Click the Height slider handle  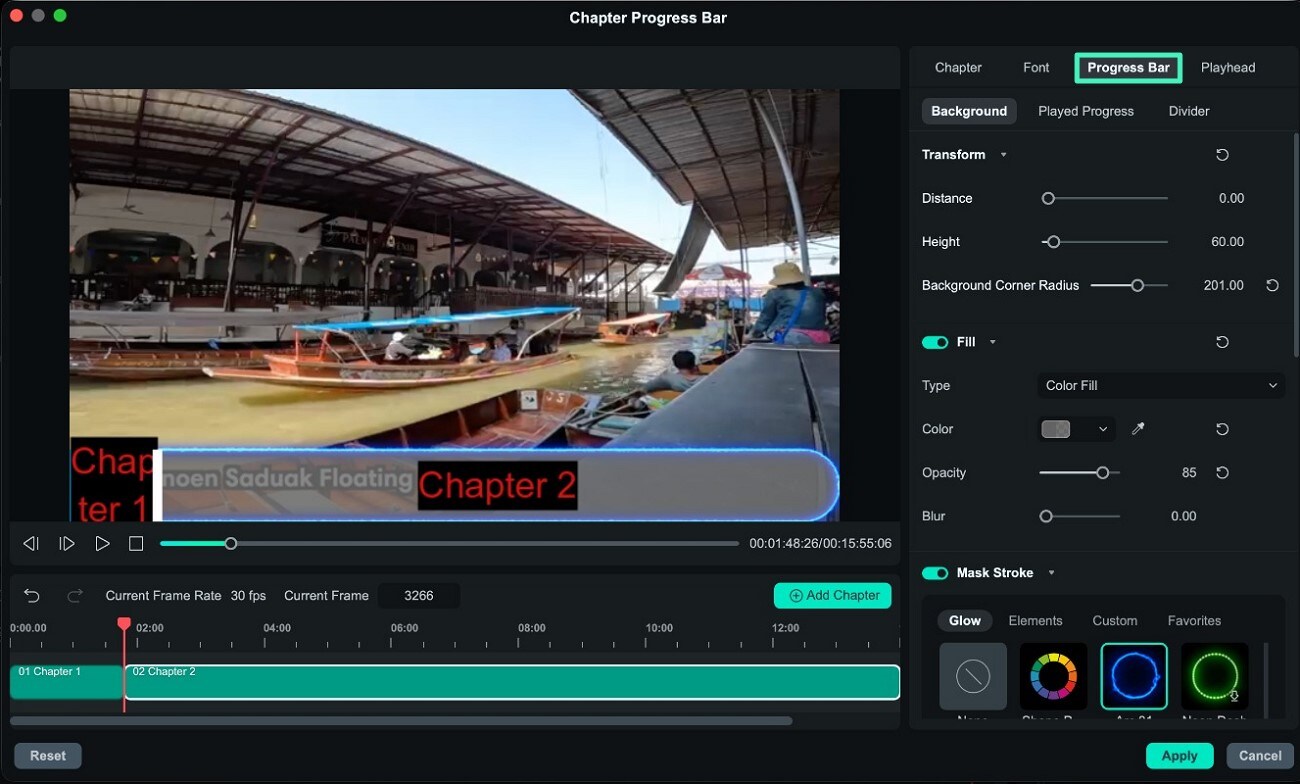point(1053,242)
